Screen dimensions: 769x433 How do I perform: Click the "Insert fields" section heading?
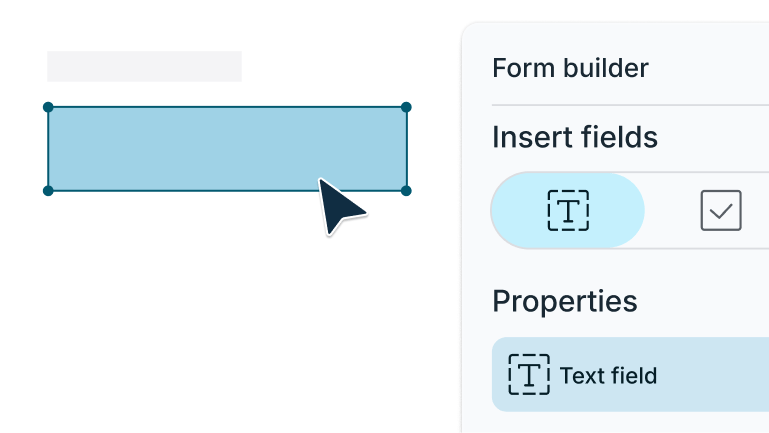(575, 137)
